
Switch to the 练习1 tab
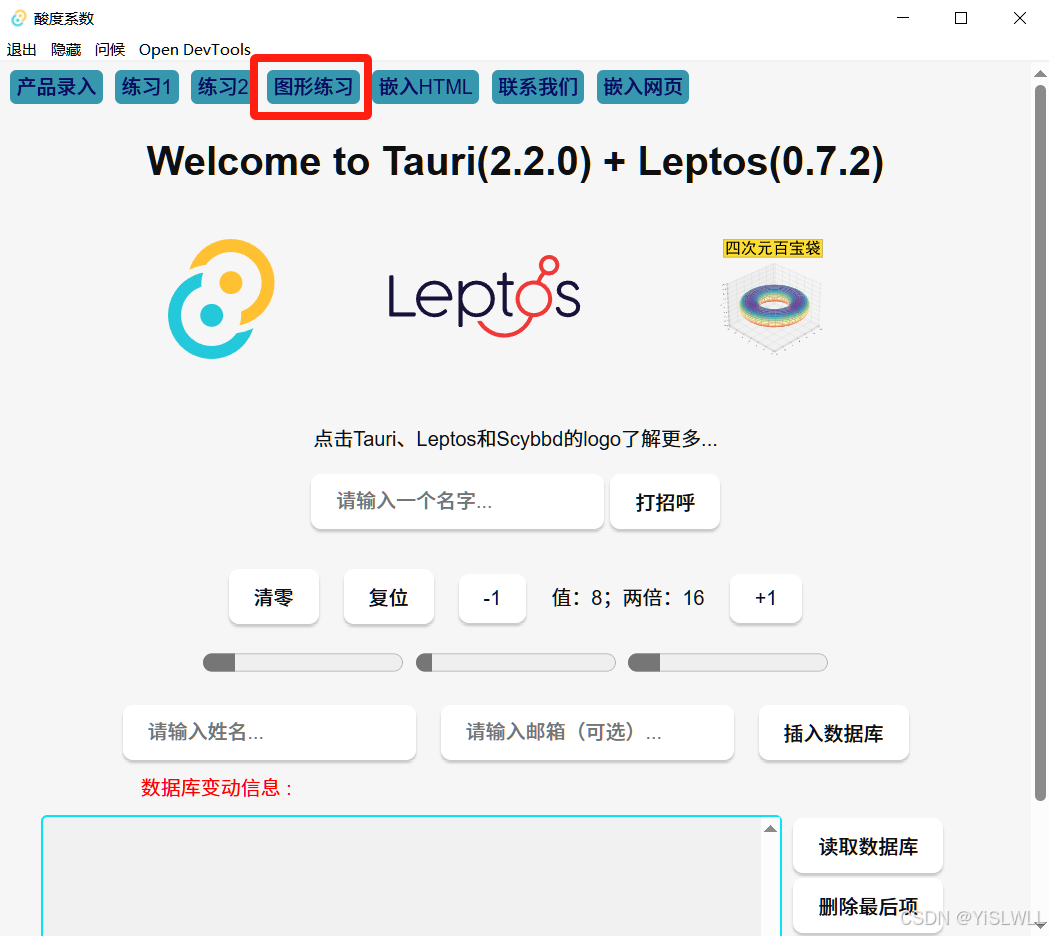click(147, 87)
